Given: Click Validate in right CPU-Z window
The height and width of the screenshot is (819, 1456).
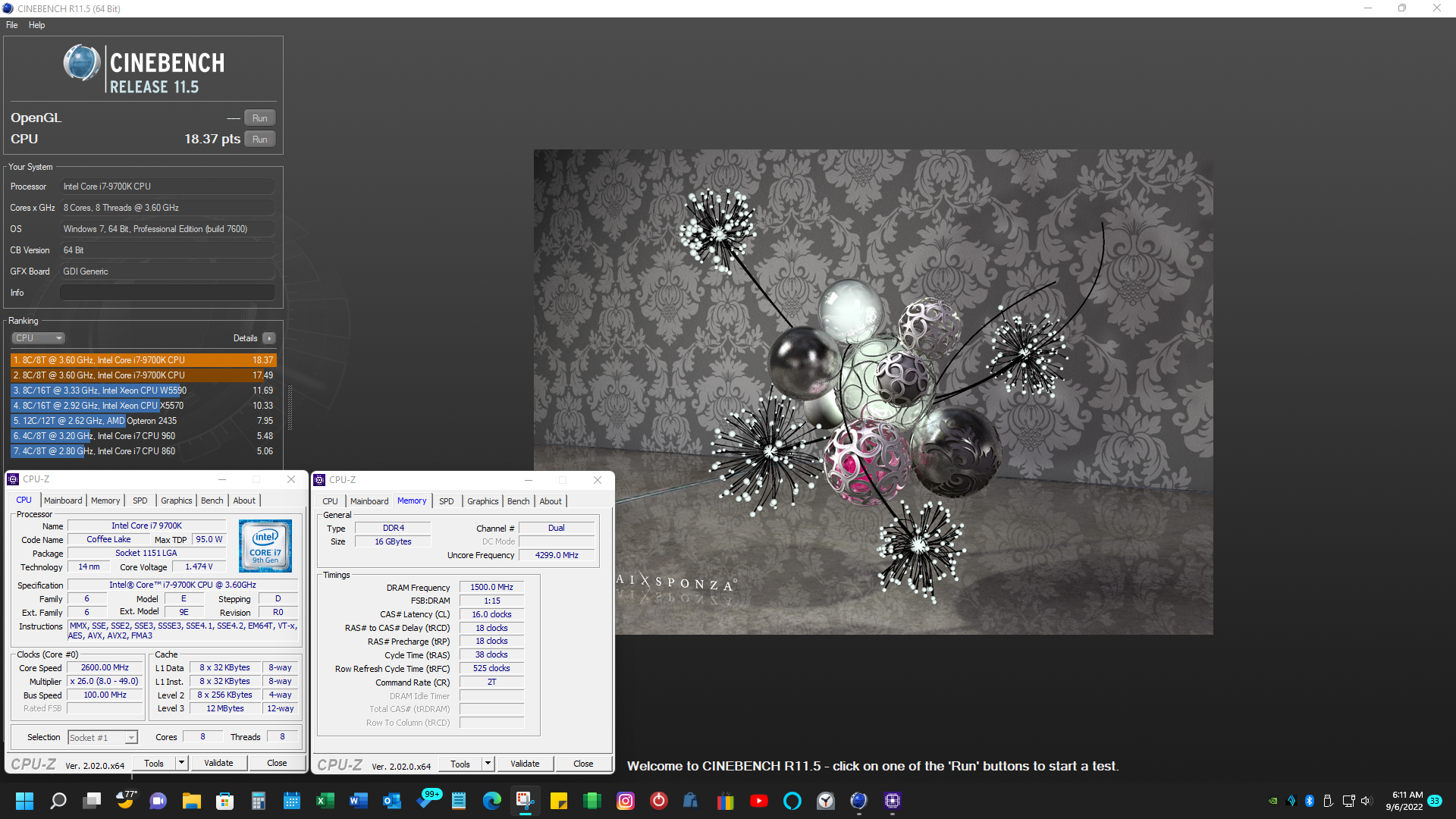Looking at the screenshot, I should (525, 764).
